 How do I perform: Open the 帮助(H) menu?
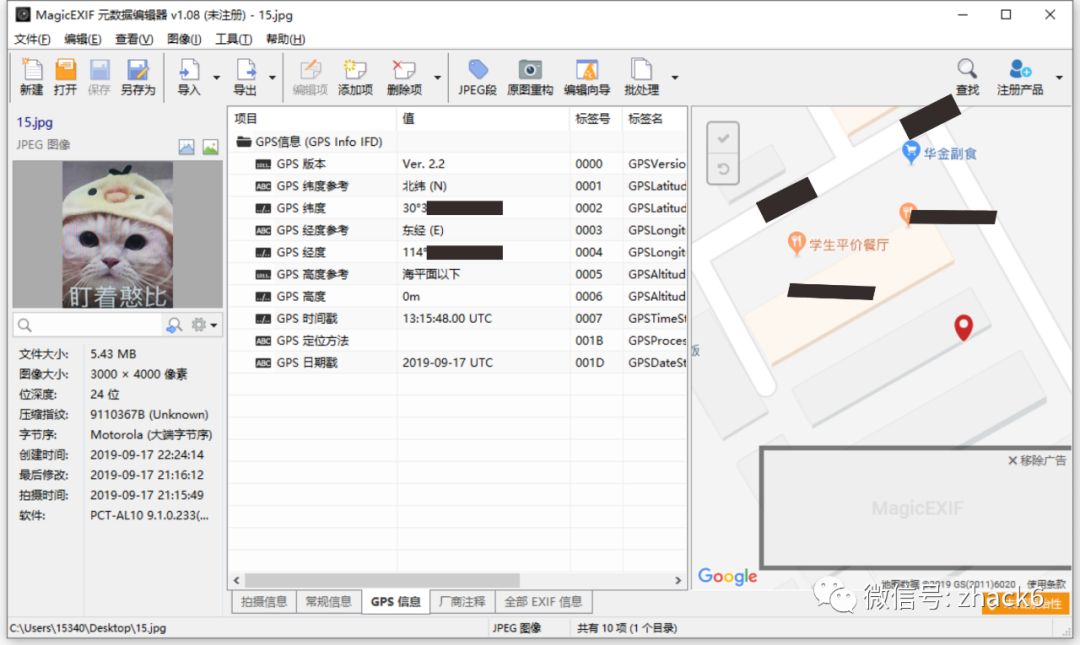tap(285, 39)
